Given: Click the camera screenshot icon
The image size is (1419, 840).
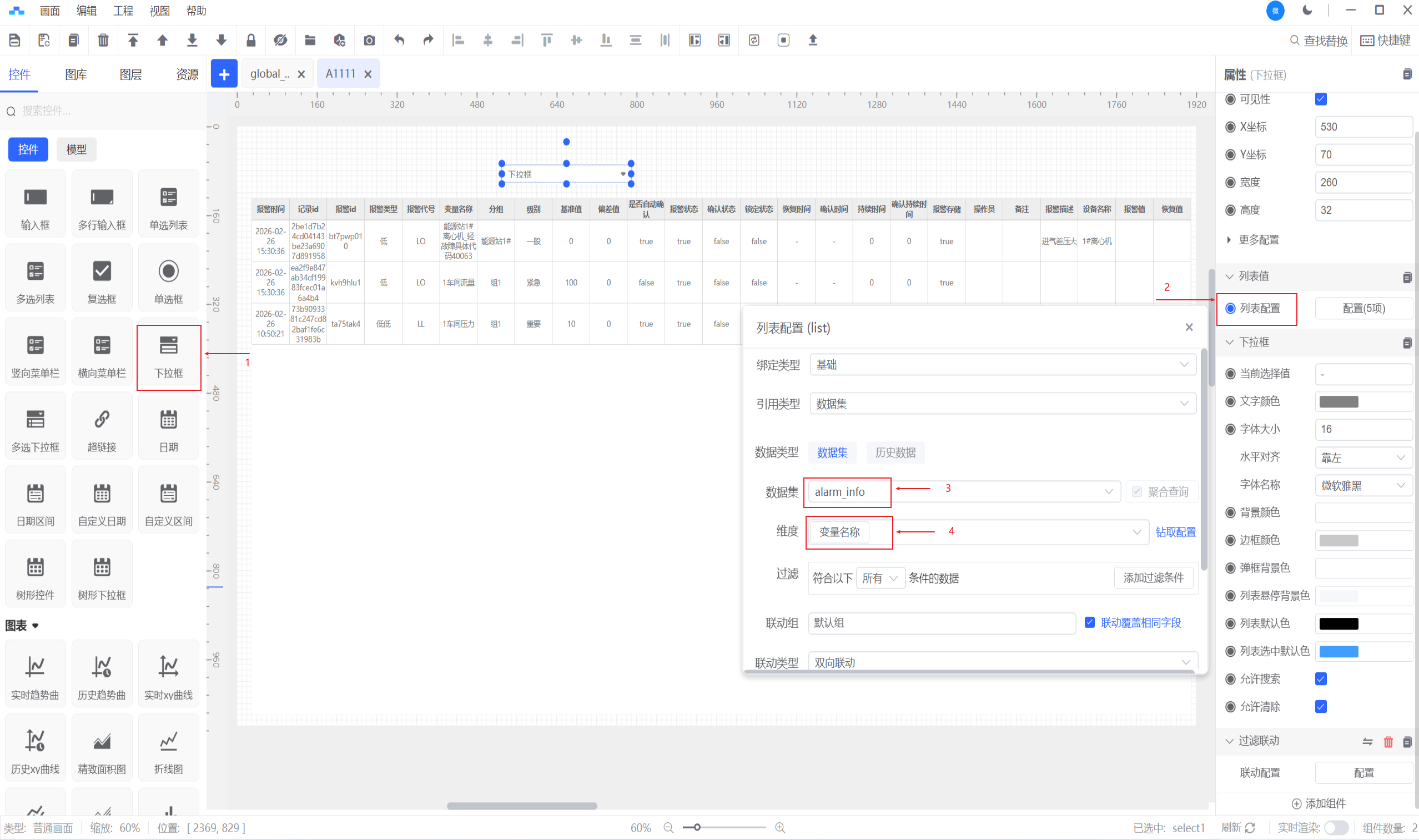Looking at the screenshot, I should tap(369, 40).
